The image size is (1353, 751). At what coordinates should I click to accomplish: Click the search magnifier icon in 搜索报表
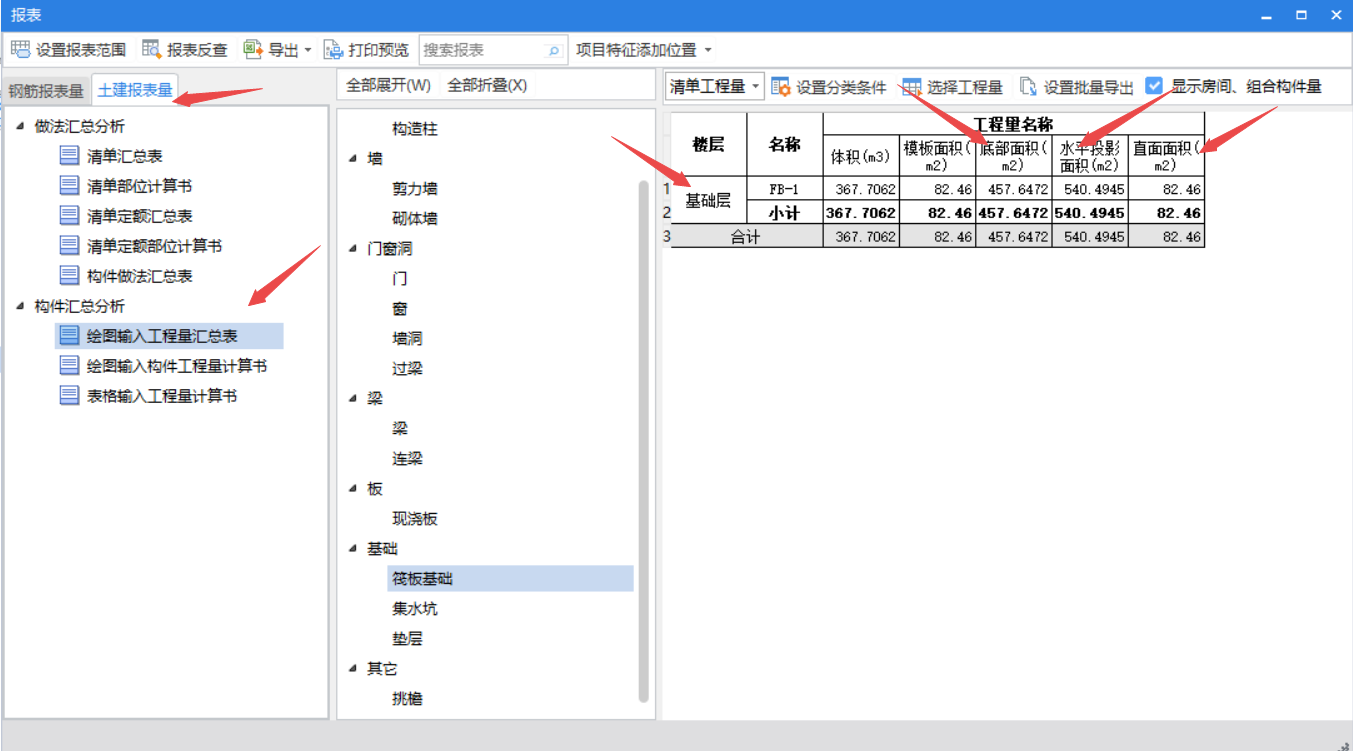click(553, 50)
